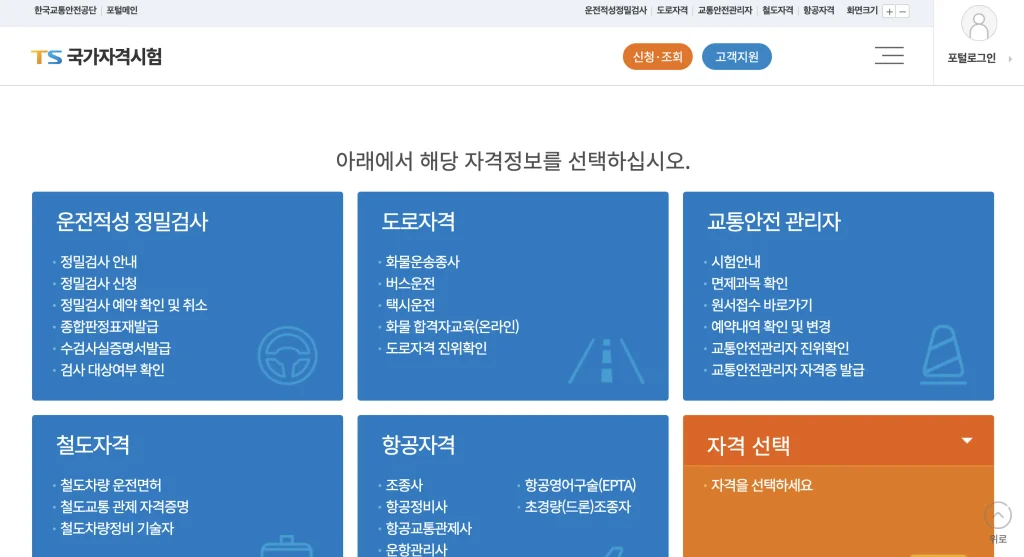
Task: Click the TS 국가자격시험 logo
Action: tap(97, 57)
